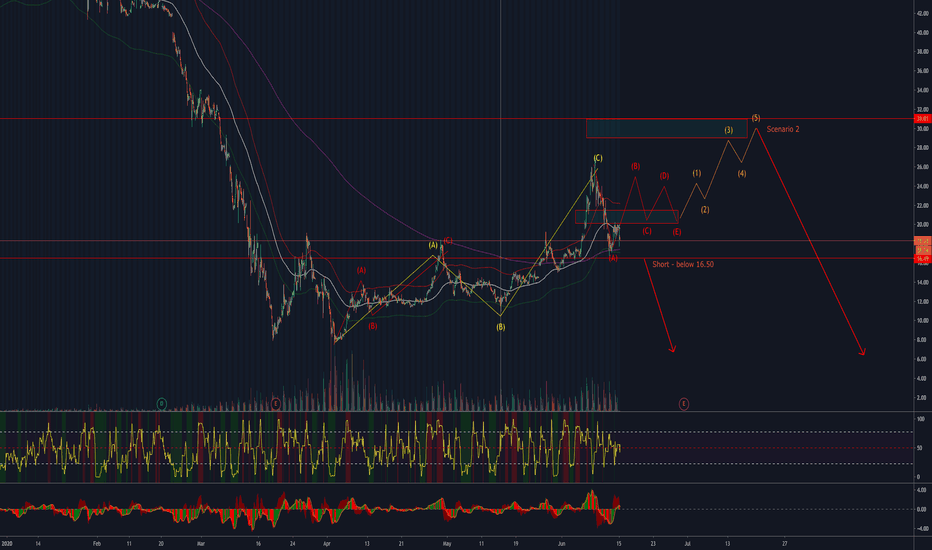932x550 pixels.
Task: Select the orange wave label (4)
Action: (742, 174)
